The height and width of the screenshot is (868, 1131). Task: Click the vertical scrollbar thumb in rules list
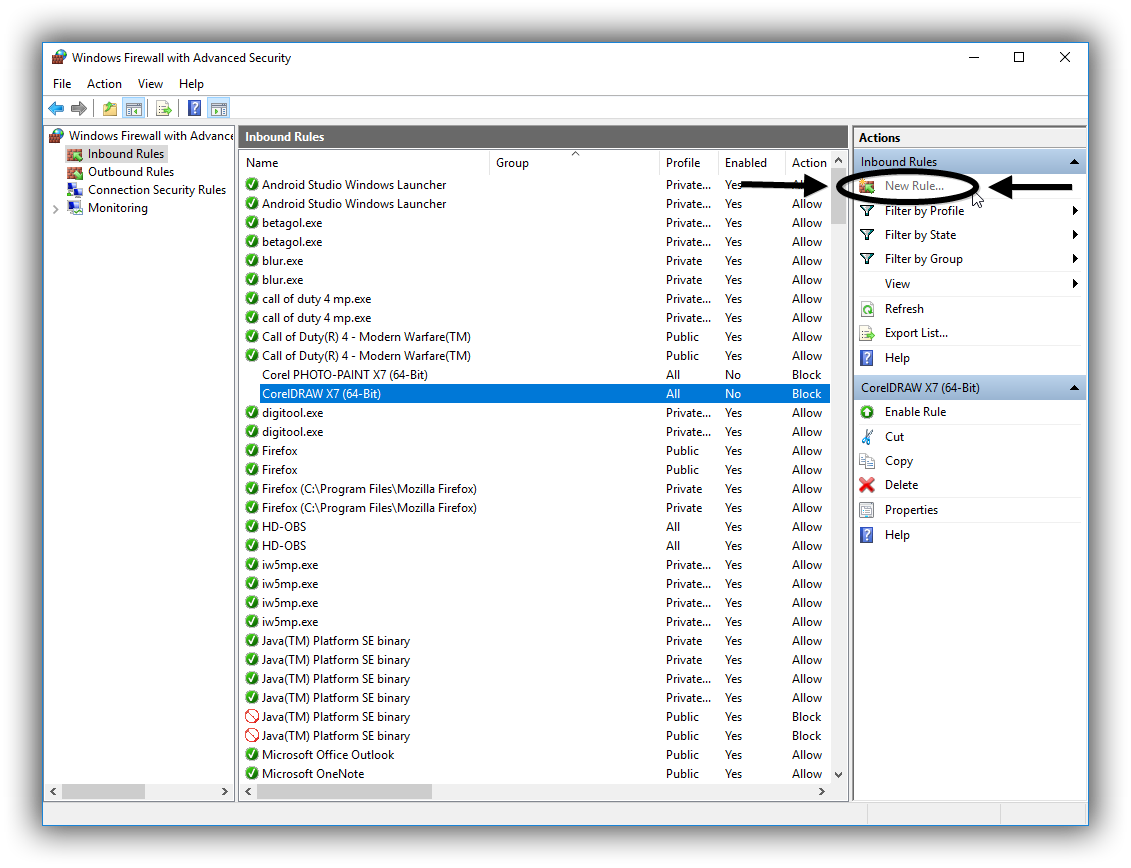pyautogui.click(x=838, y=197)
